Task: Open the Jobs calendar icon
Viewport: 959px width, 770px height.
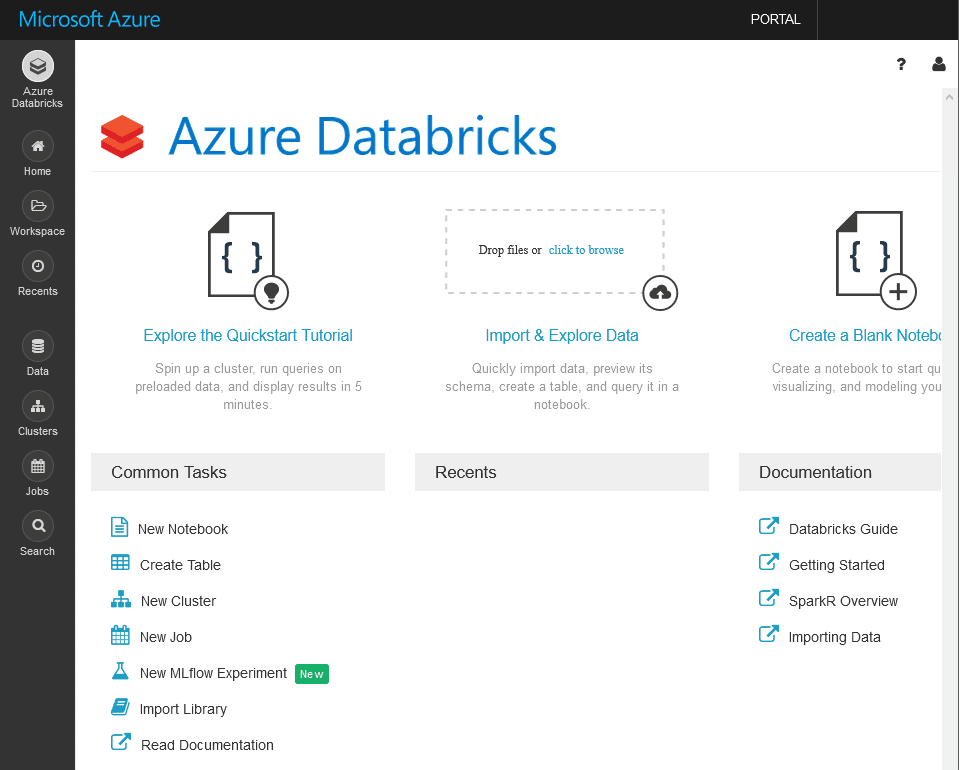Action: click(38, 466)
